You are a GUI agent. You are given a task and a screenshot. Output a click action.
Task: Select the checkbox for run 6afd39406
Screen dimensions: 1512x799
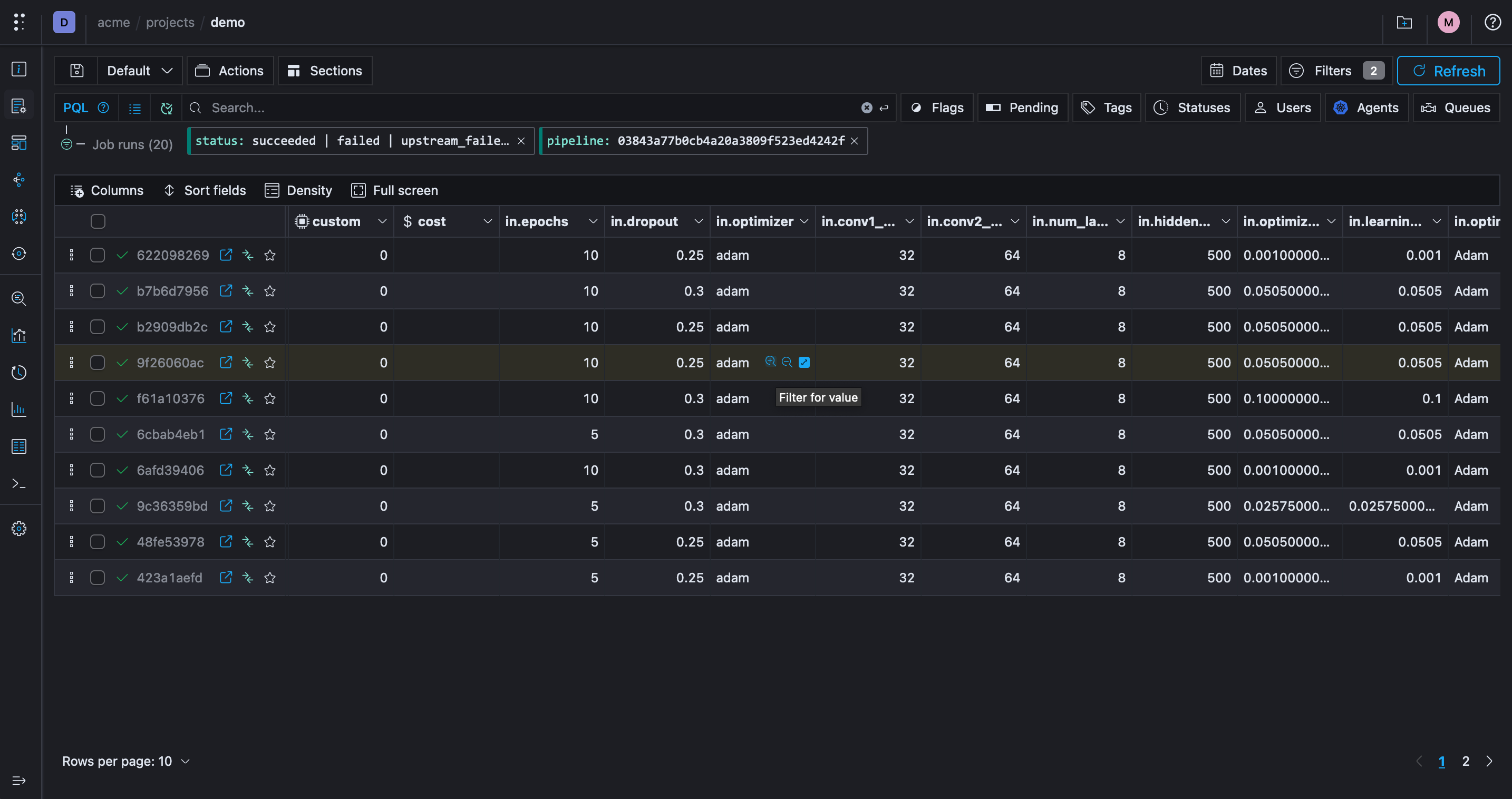click(x=98, y=470)
